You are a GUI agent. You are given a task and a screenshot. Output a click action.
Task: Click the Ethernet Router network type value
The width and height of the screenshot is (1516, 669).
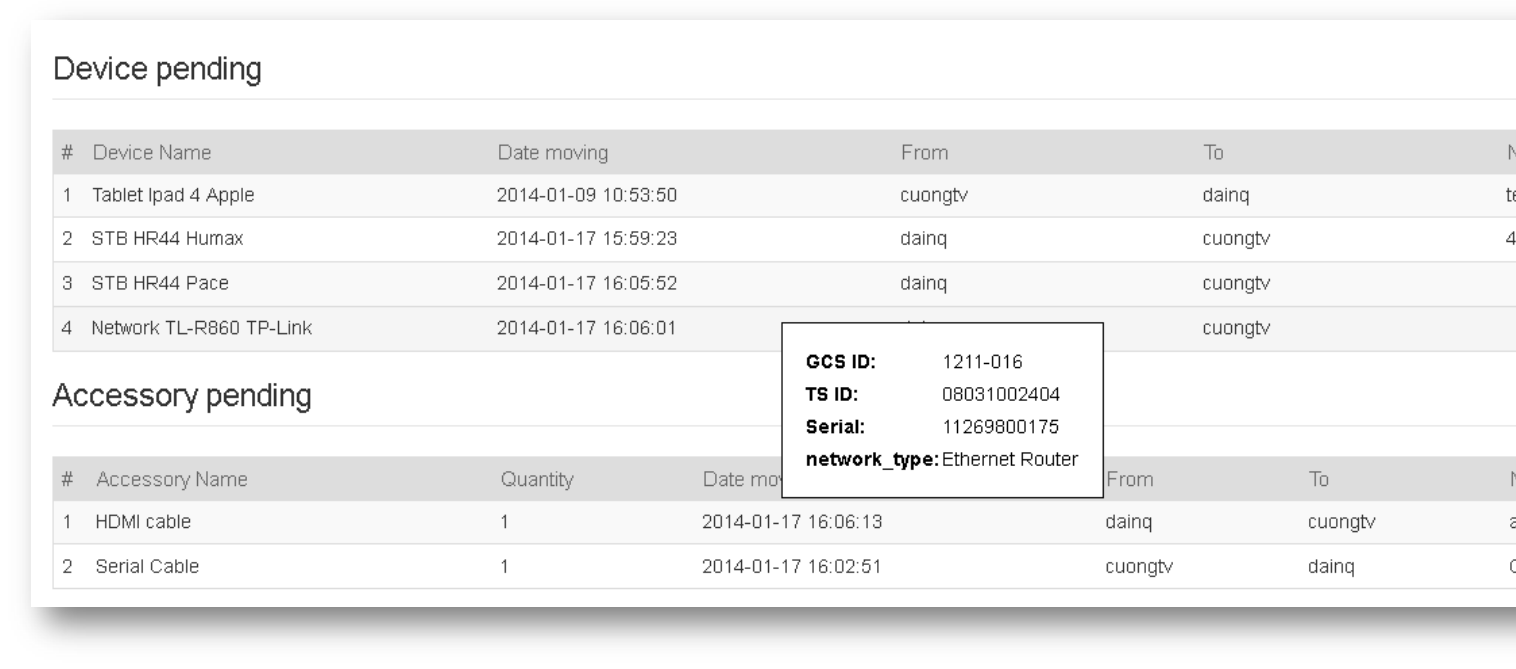[x=1009, y=459]
